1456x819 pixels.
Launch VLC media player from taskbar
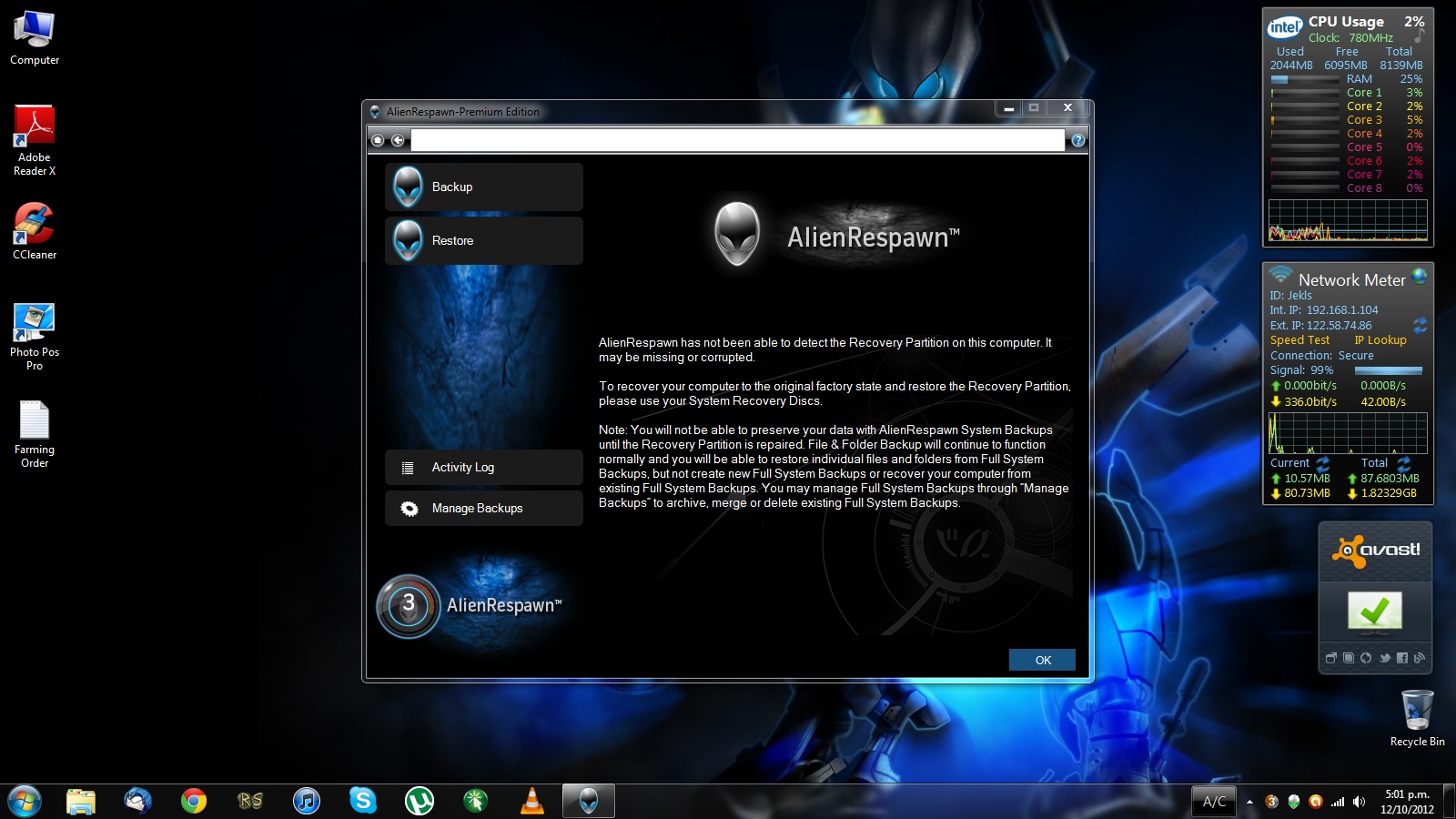(x=532, y=801)
